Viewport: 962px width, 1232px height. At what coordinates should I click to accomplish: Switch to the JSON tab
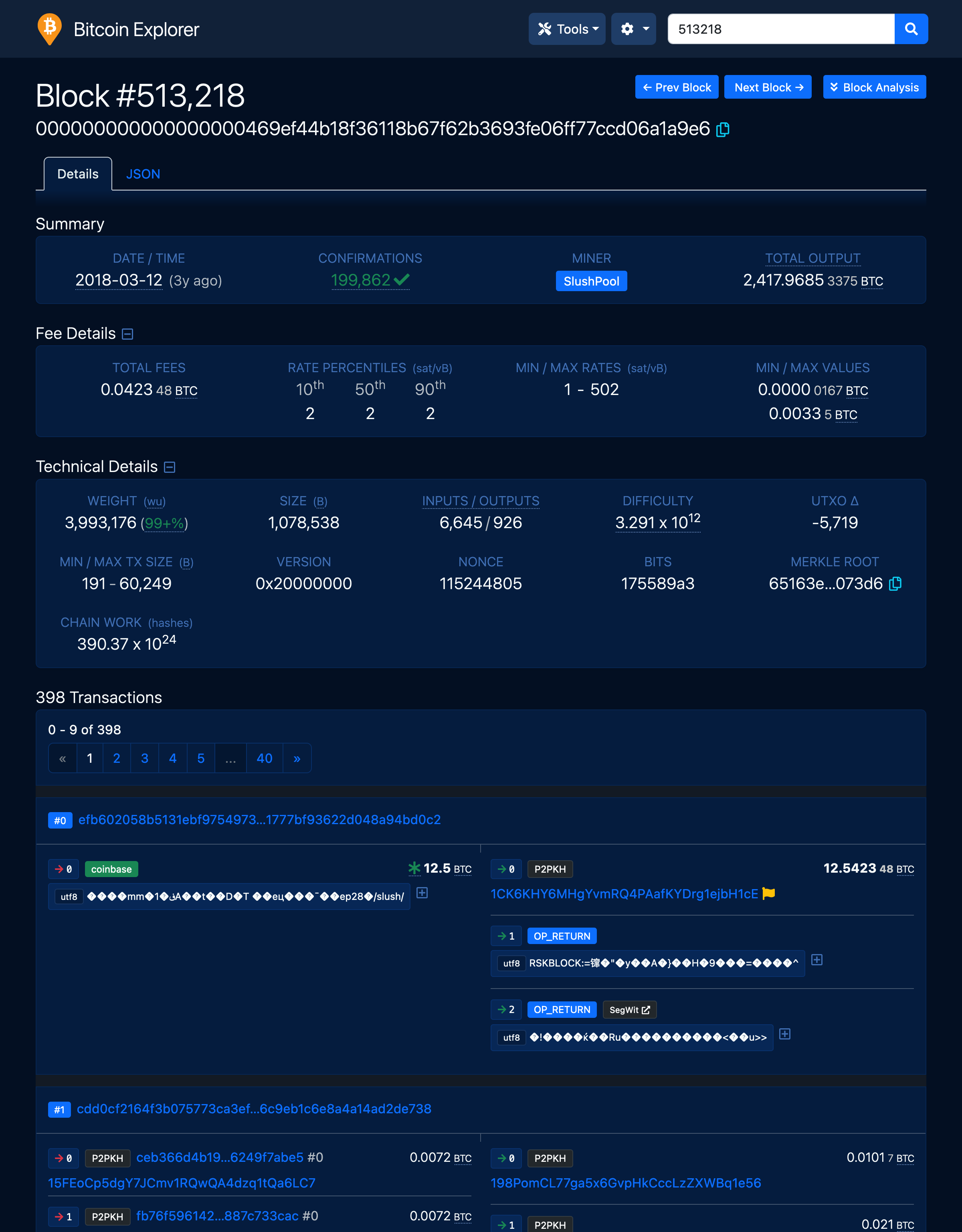(143, 174)
